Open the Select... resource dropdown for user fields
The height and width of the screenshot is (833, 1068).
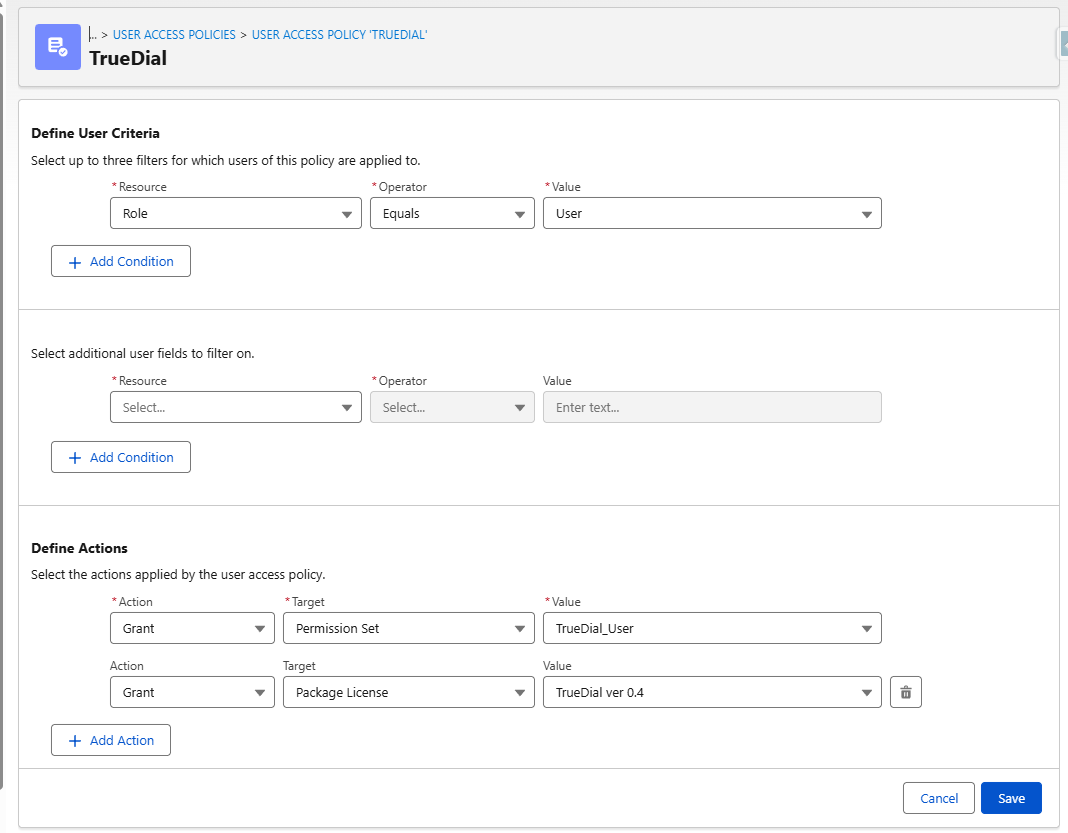point(348,407)
